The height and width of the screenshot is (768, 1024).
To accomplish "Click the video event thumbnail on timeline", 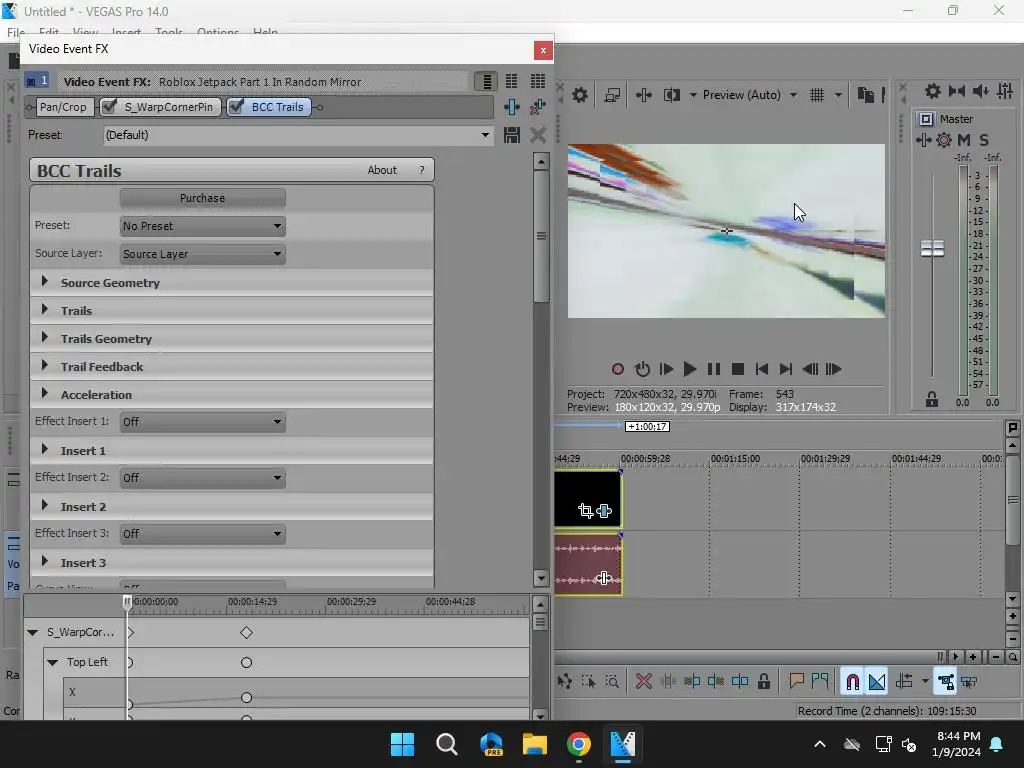I will pyautogui.click(x=587, y=499).
